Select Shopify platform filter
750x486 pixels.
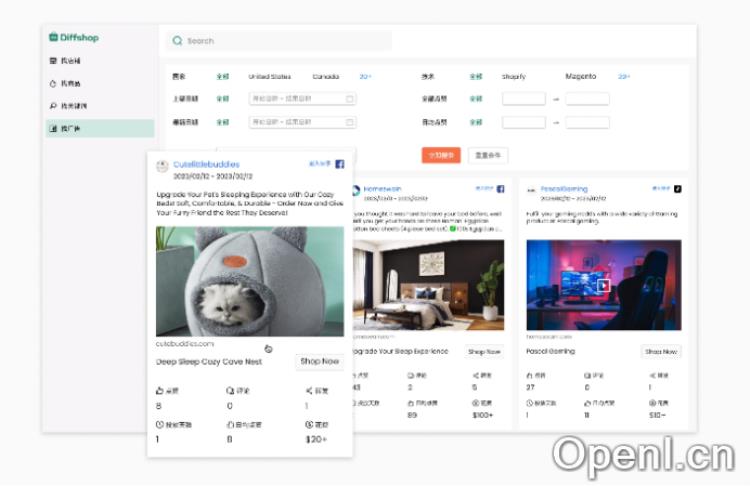(x=513, y=76)
